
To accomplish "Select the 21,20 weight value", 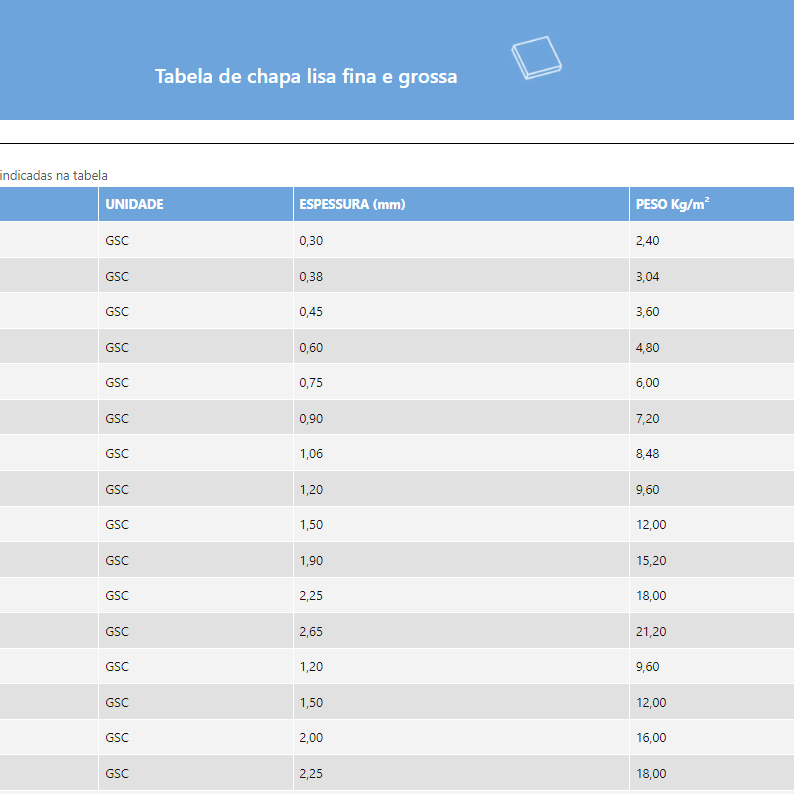I will [651, 631].
